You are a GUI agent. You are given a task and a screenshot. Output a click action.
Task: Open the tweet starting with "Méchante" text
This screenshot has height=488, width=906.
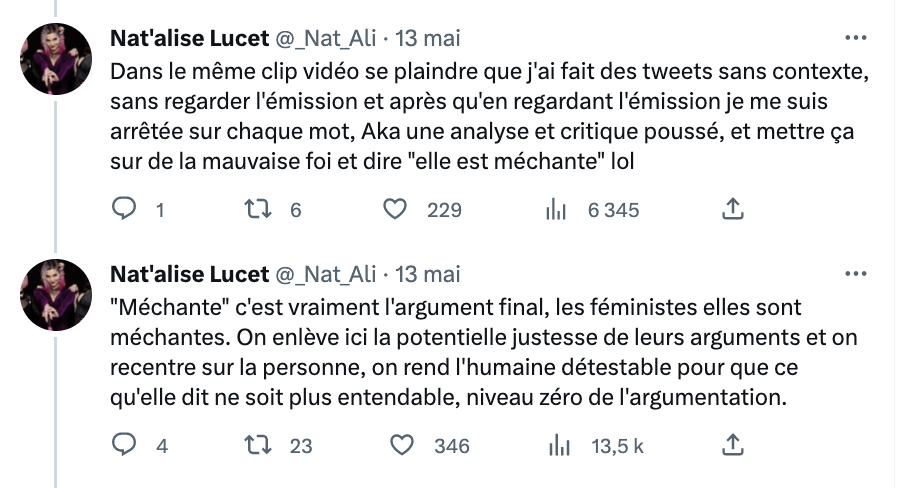pyautogui.click(x=484, y=352)
